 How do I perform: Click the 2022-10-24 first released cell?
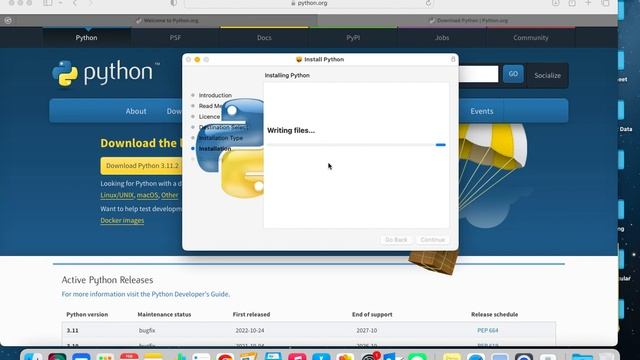coord(250,330)
